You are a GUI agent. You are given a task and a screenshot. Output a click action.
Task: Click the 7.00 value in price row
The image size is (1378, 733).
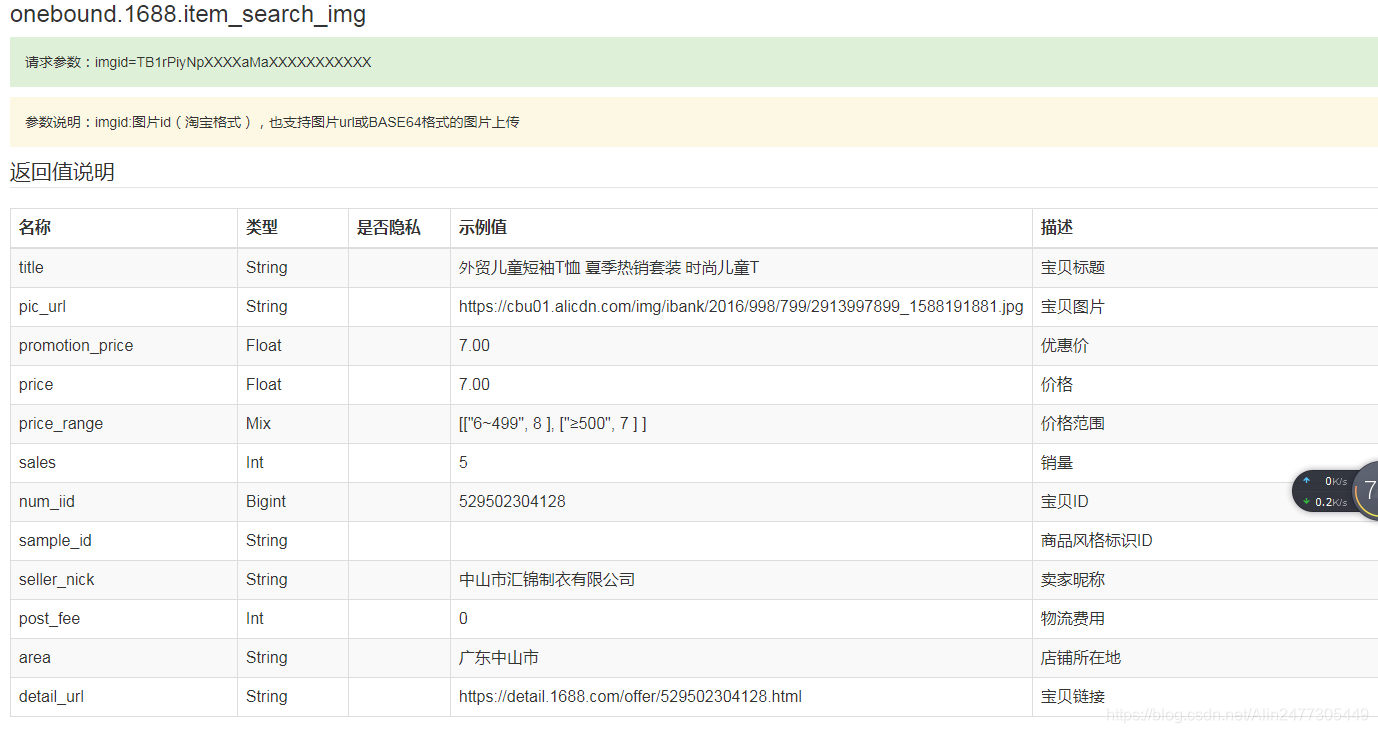474,384
